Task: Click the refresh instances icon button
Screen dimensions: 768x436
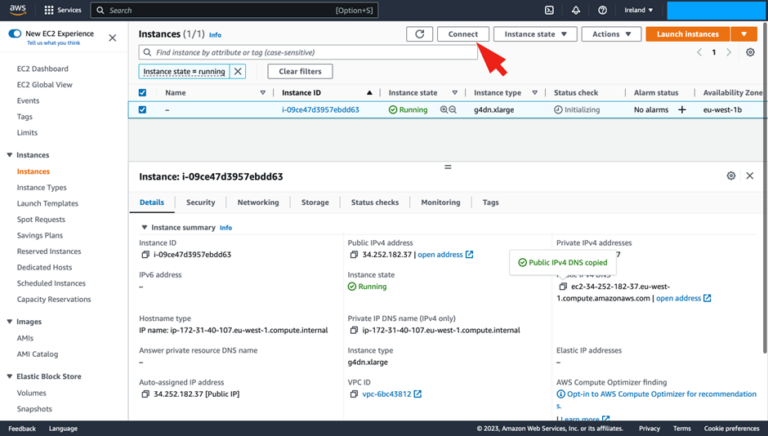Action: coord(419,34)
